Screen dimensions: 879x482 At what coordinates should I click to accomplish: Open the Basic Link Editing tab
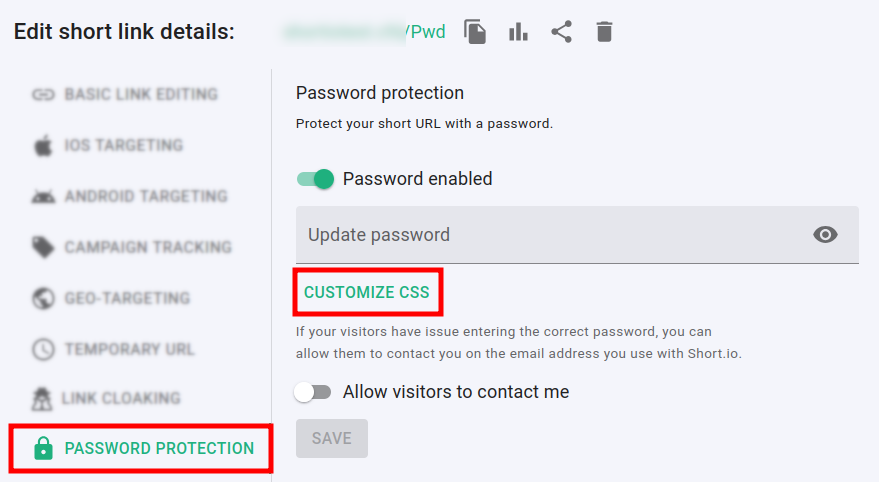140,95
